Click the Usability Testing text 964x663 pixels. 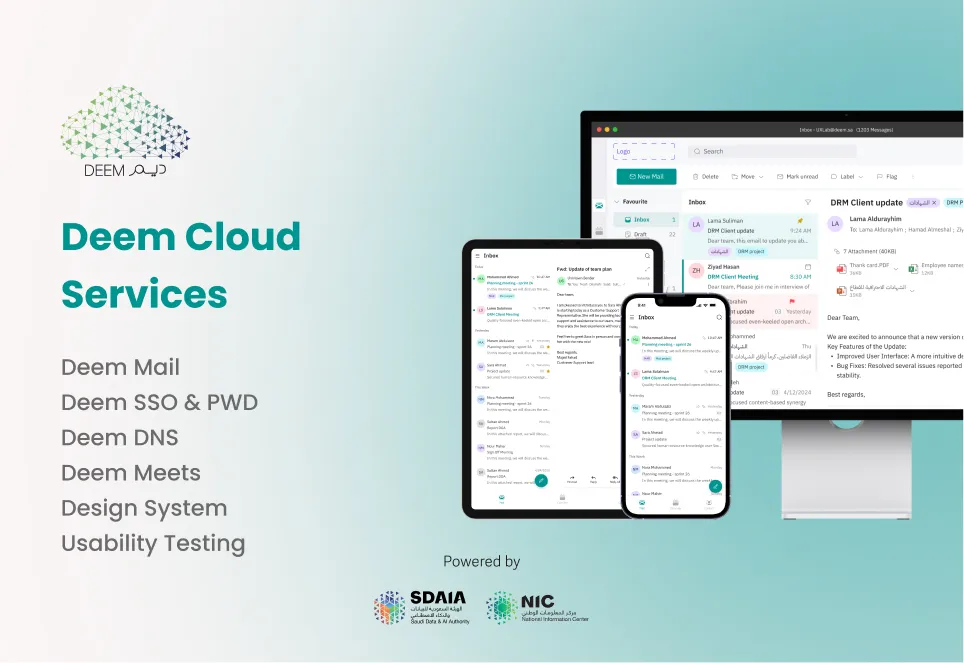point(153,544)
